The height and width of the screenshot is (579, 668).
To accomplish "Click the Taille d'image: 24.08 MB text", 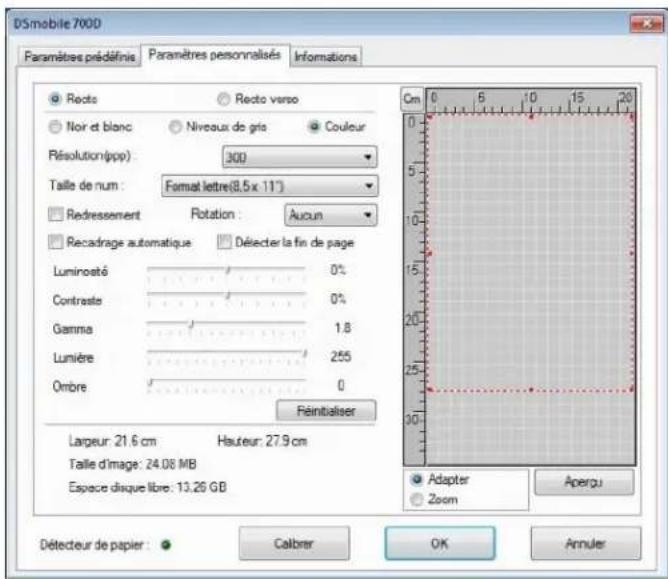I will tap(132, 464).
